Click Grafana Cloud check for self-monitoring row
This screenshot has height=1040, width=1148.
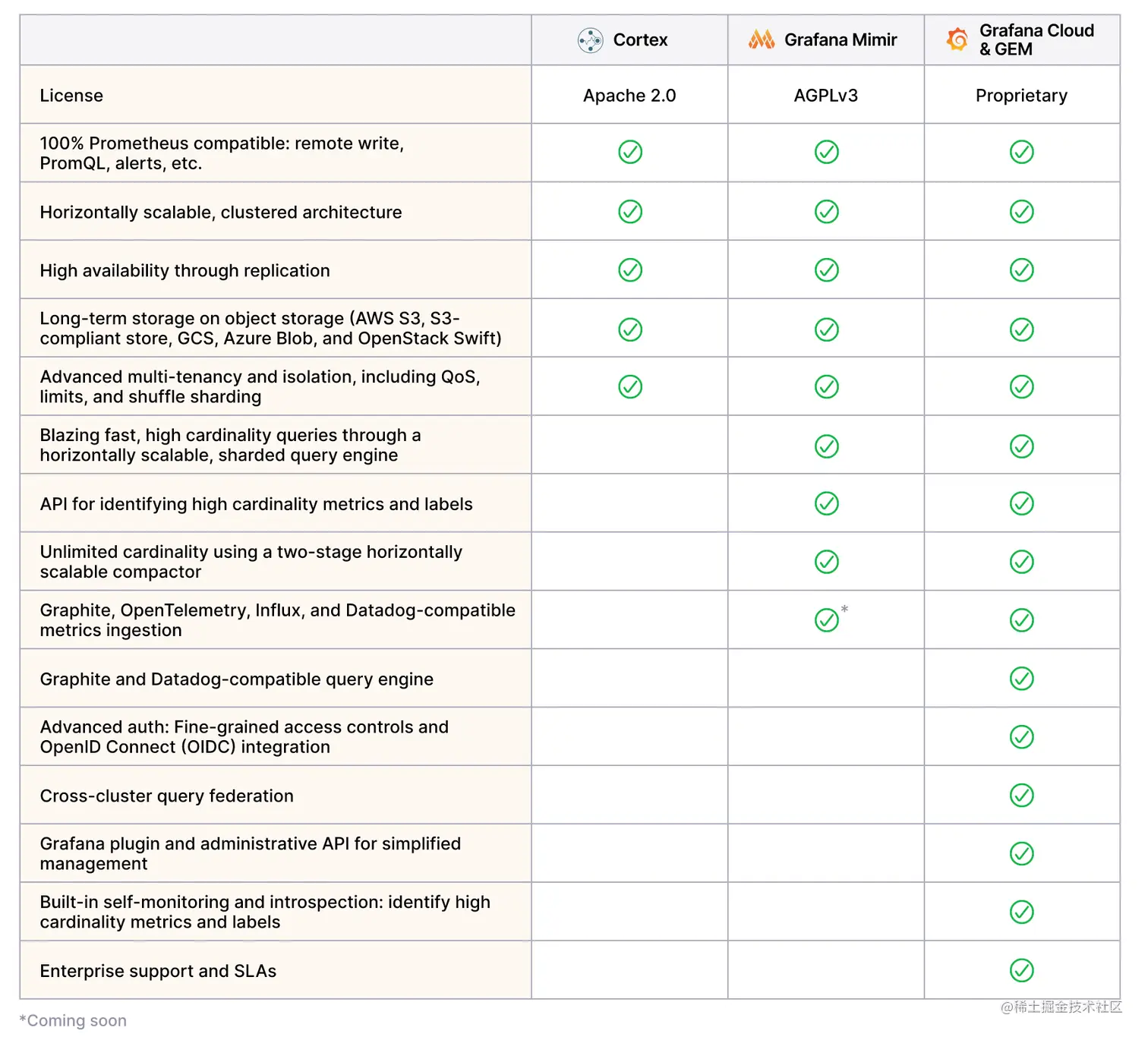click(x=1022, y=912)
